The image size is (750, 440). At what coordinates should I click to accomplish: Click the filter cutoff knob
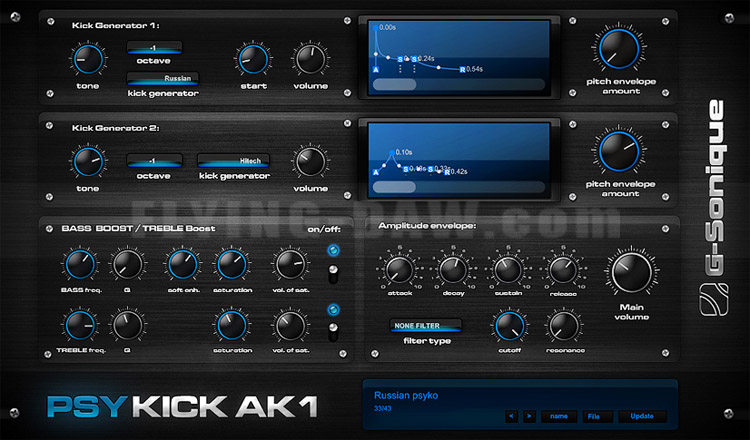click(509, 326)
